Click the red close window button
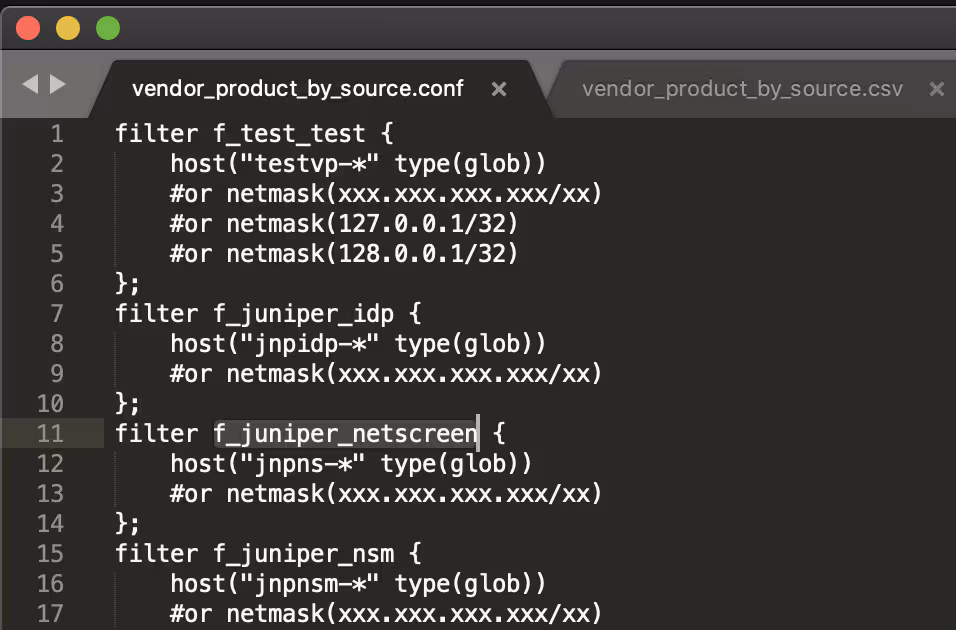The height and width of the screenshot is (630, 956). 28,28
